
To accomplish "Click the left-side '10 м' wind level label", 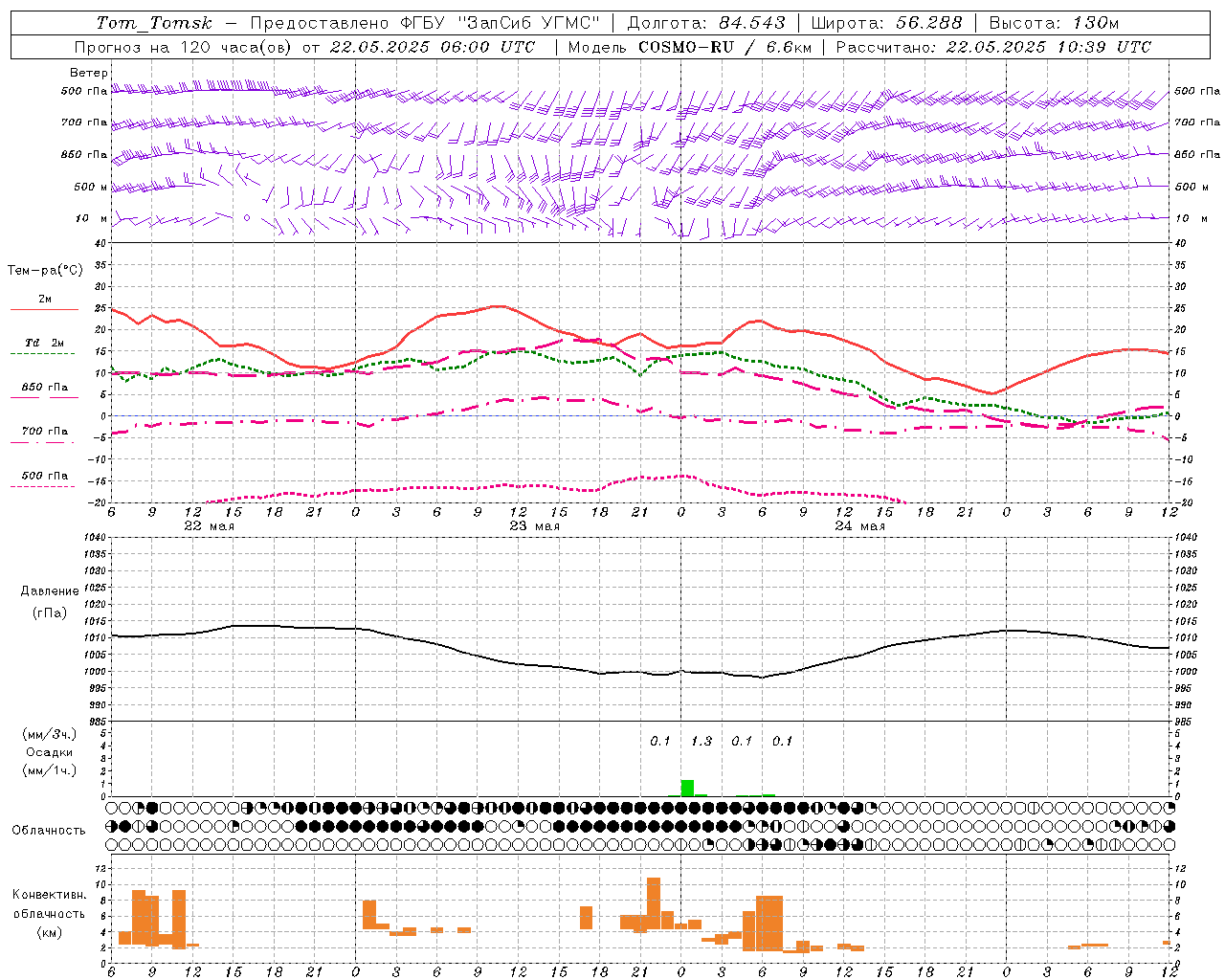I will tap(92, 219).
